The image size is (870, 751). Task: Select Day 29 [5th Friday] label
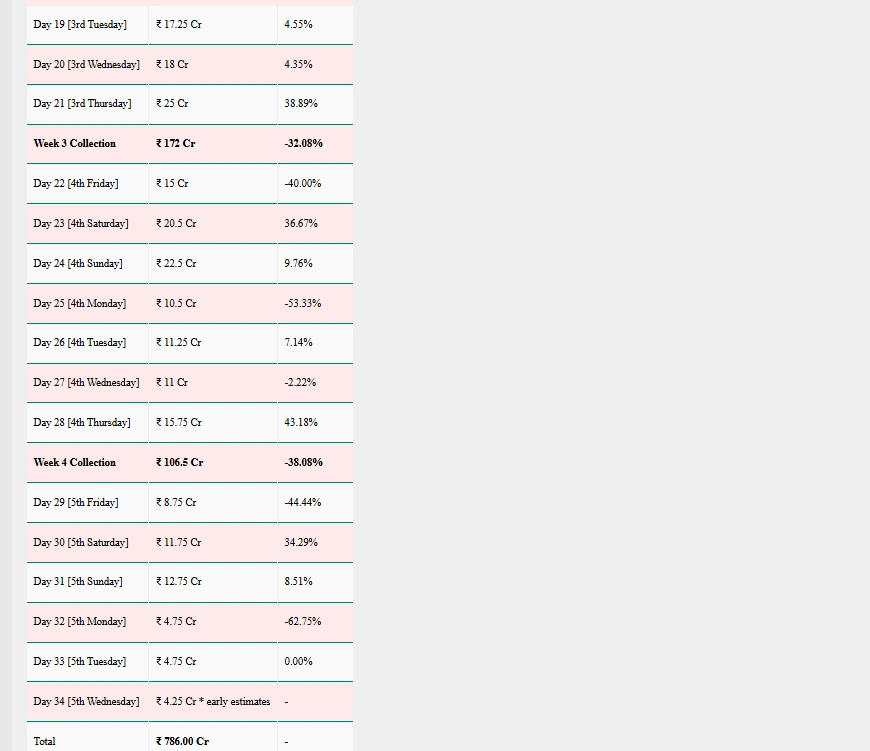pos(76,503)
